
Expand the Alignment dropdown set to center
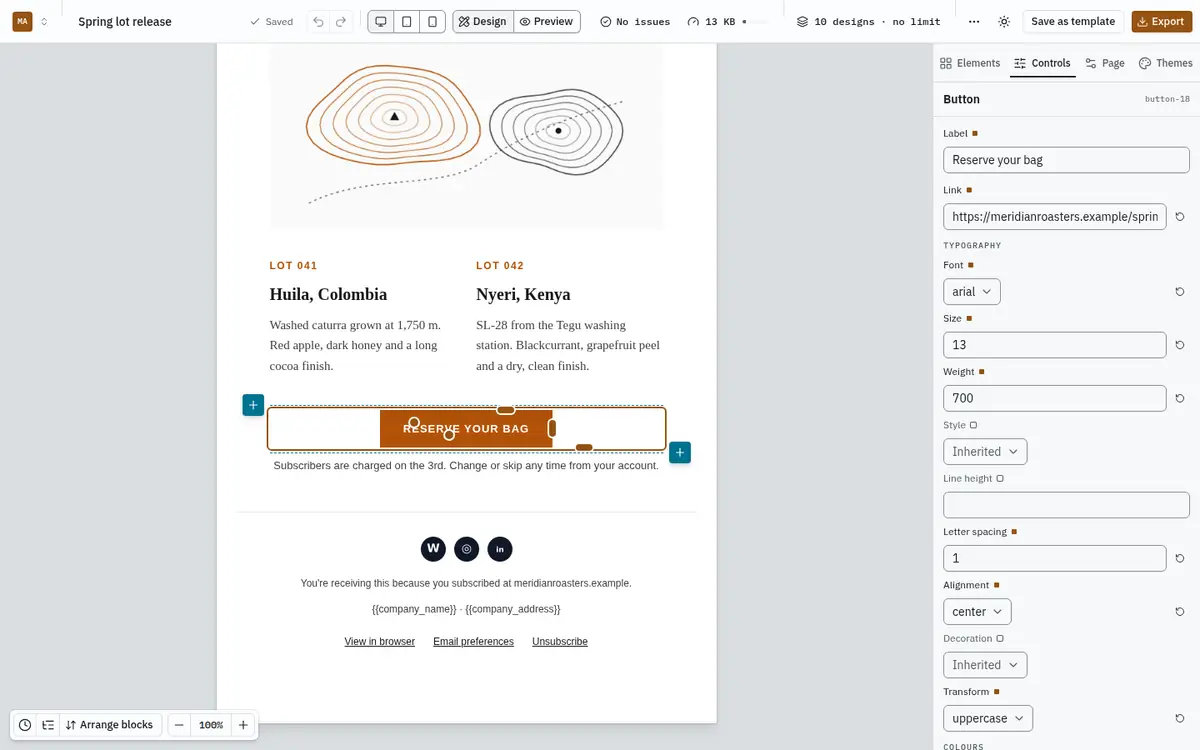977,612
